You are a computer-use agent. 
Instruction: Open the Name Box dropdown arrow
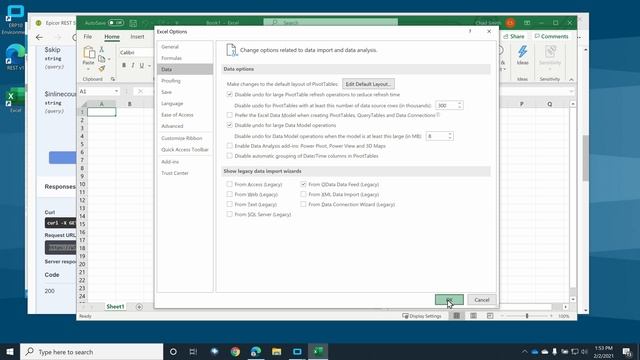pyautogui.click(x=116, y=91)
